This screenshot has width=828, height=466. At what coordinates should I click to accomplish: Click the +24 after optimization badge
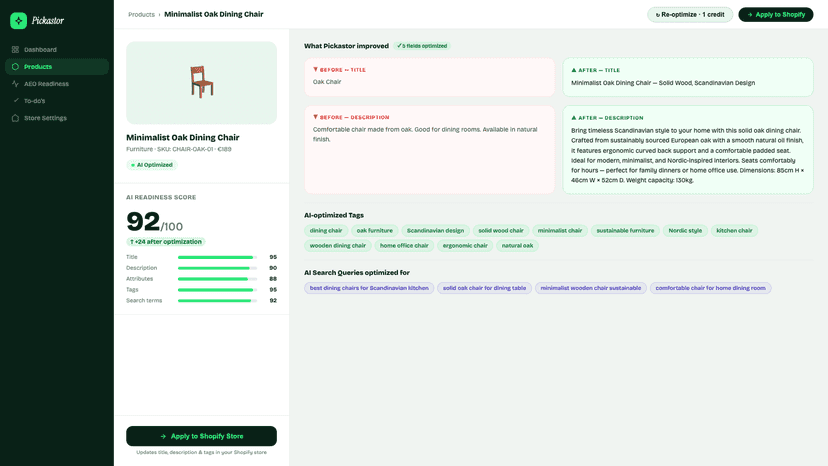[x=166, y=242]
